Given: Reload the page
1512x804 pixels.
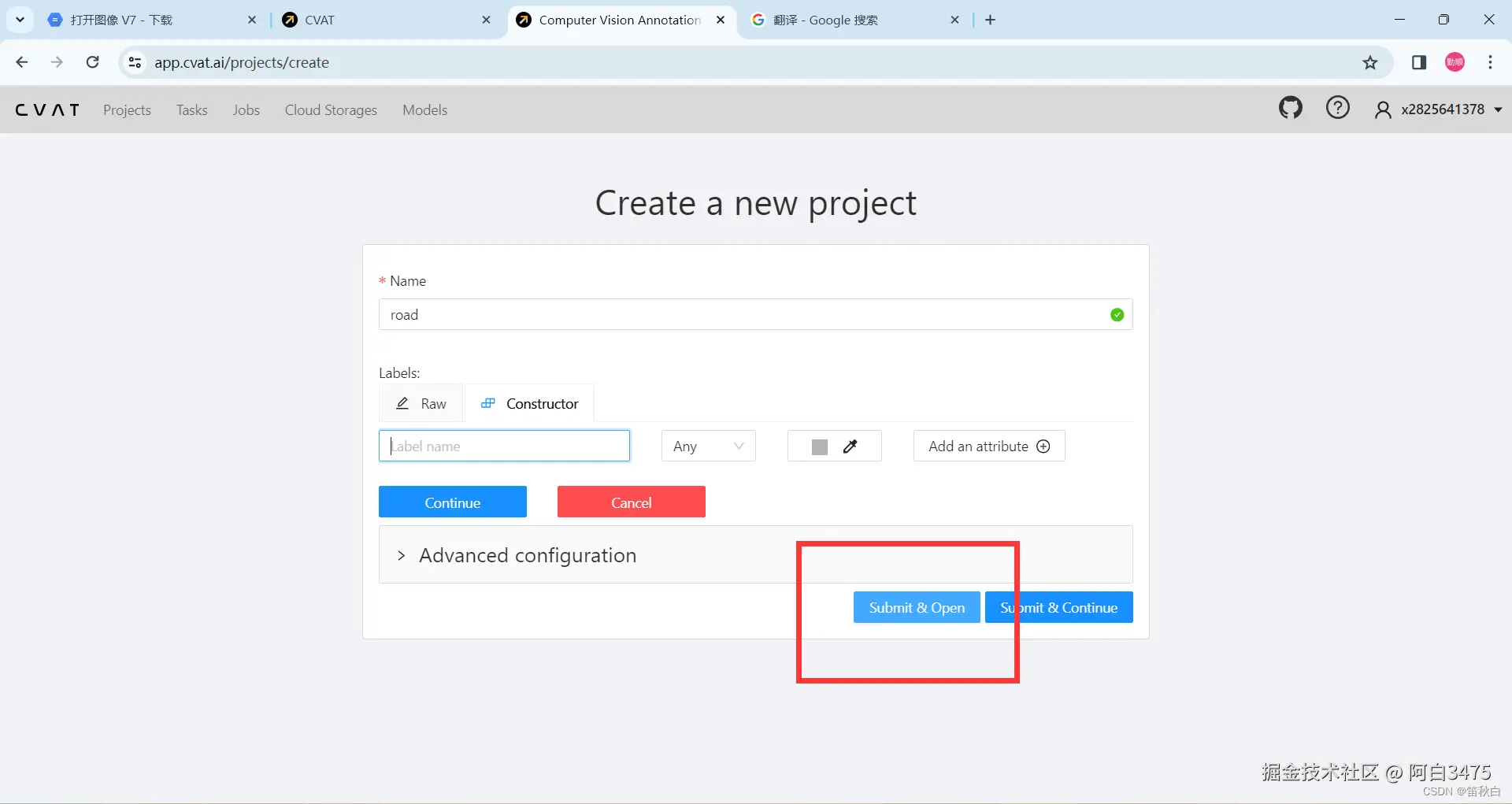Looking at the screenshot, I should [x=92, y=62].
